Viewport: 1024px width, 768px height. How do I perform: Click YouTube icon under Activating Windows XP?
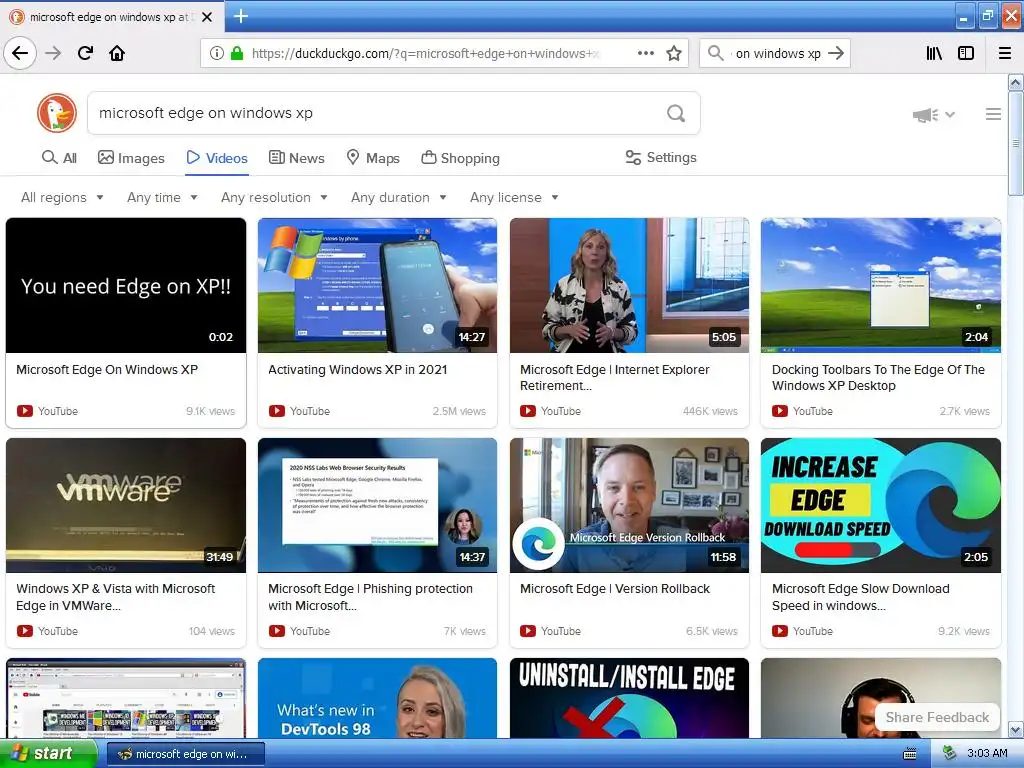pyautogui.click(x=277, y=411)
